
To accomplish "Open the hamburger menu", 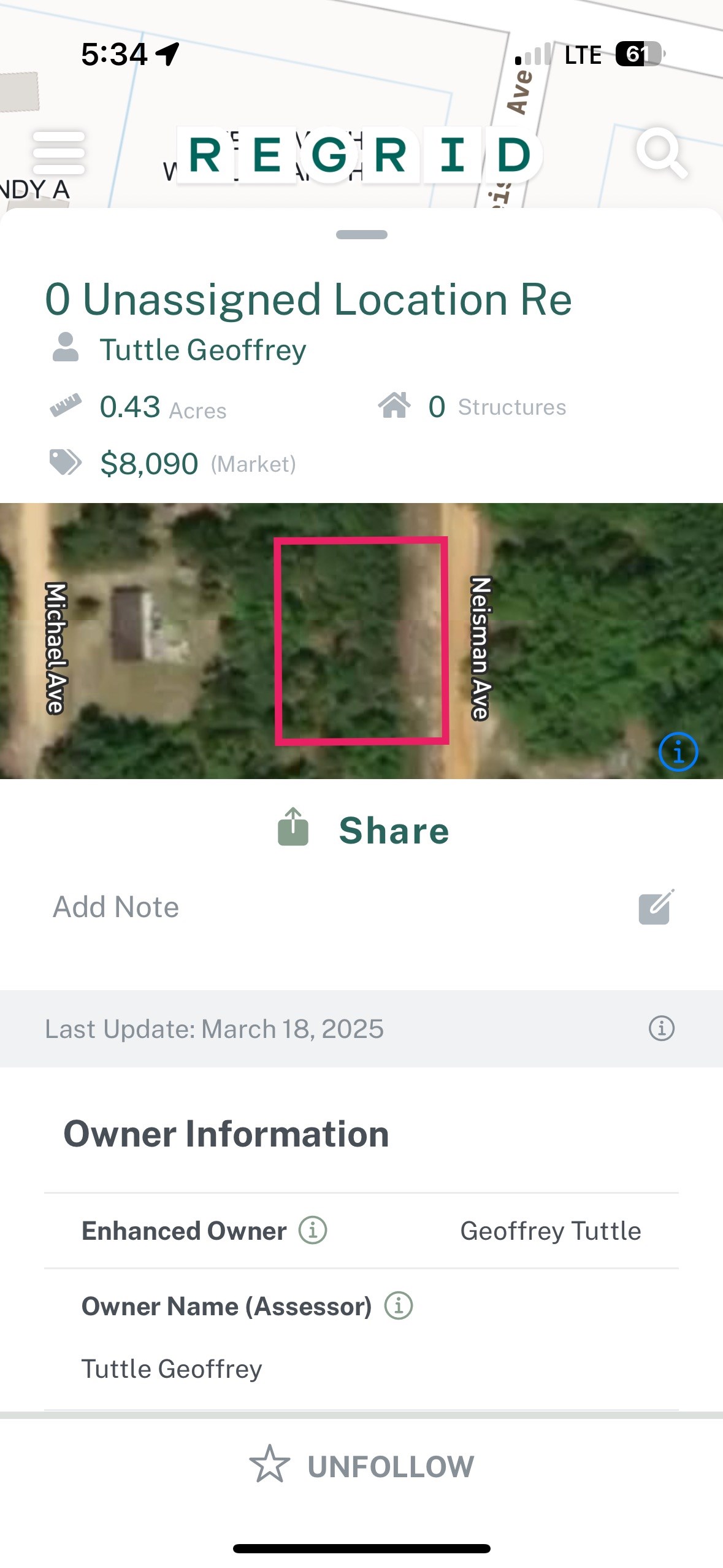I will tap(58, 152).
